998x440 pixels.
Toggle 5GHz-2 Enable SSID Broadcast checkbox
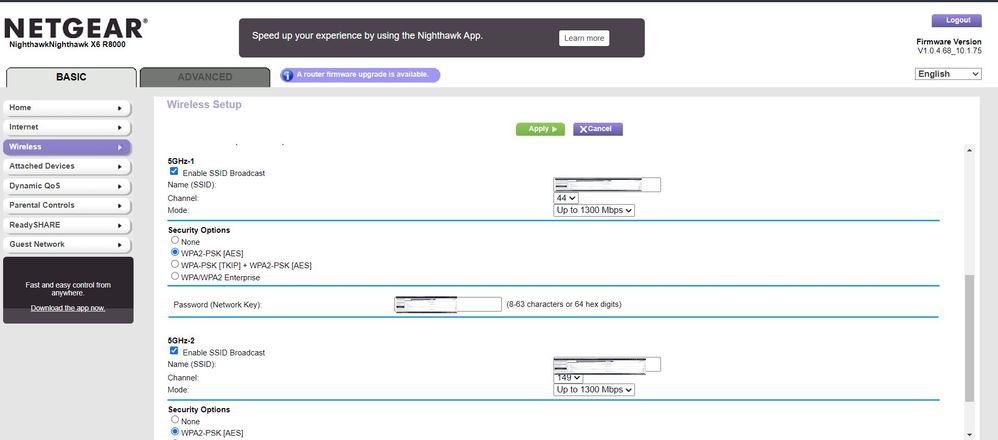(174, 351)
